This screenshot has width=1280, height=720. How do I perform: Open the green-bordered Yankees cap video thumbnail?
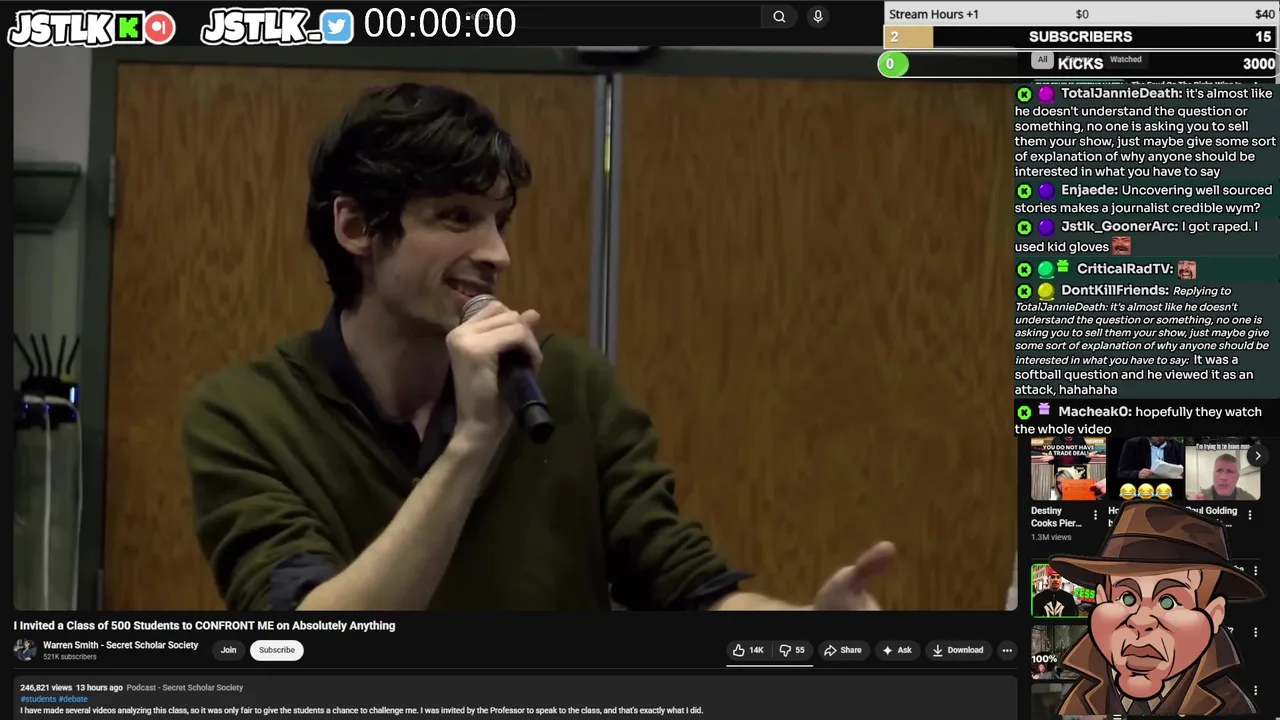point(1063,590)
